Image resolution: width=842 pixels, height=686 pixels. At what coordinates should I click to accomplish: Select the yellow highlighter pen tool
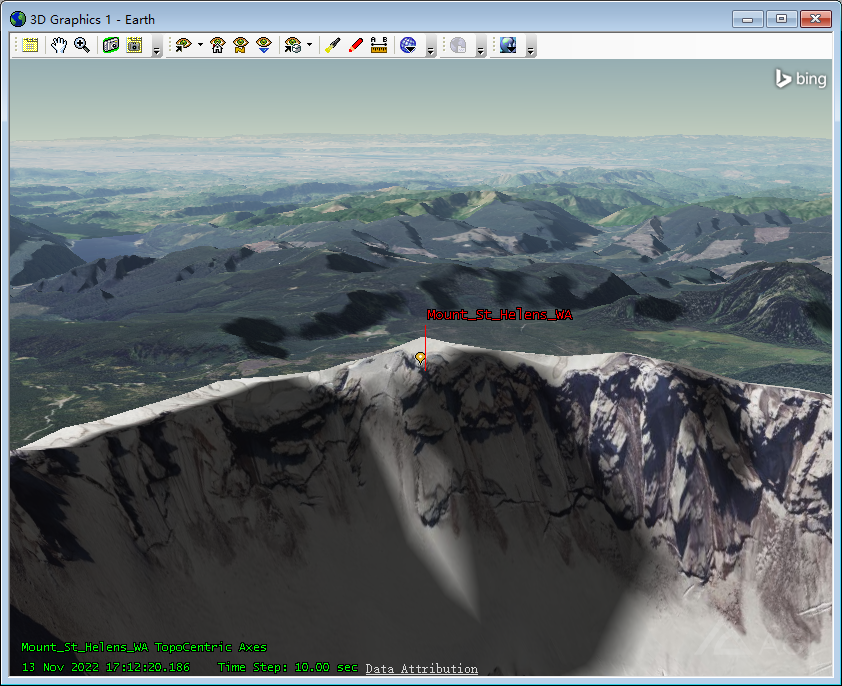coord(333,45)
